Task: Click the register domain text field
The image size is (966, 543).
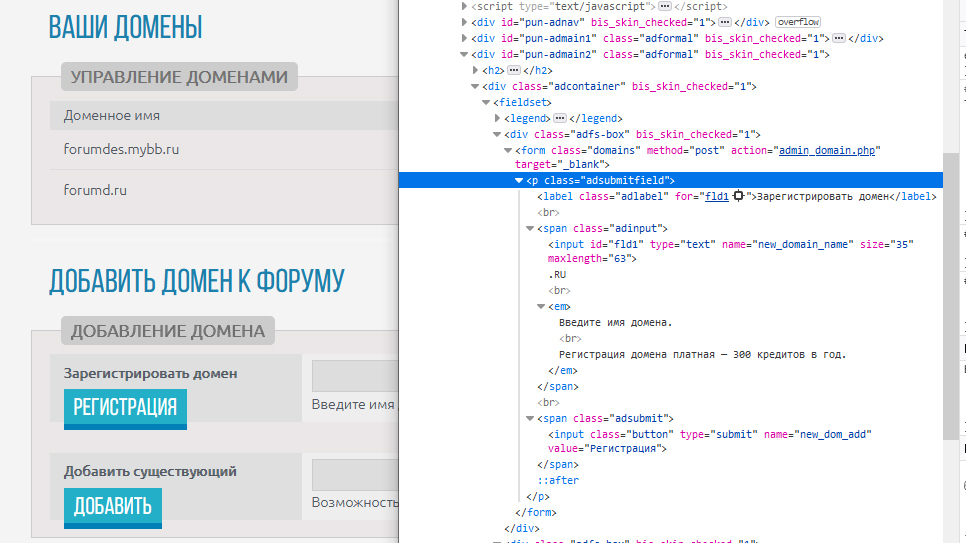Action: [x=355, y=375]
